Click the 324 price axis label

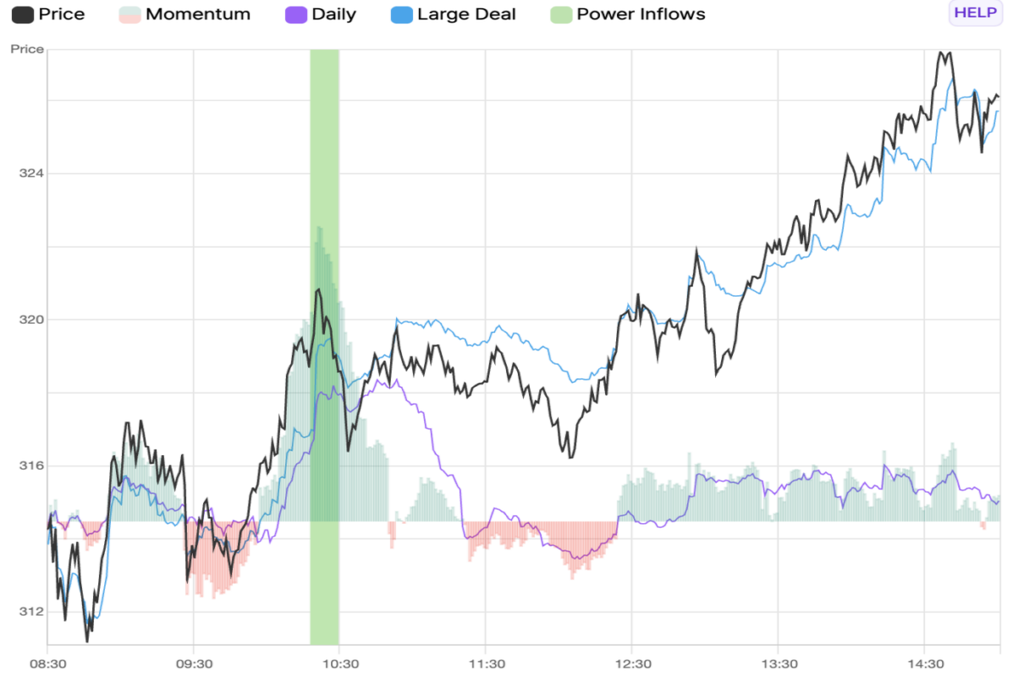pos(31,173)
